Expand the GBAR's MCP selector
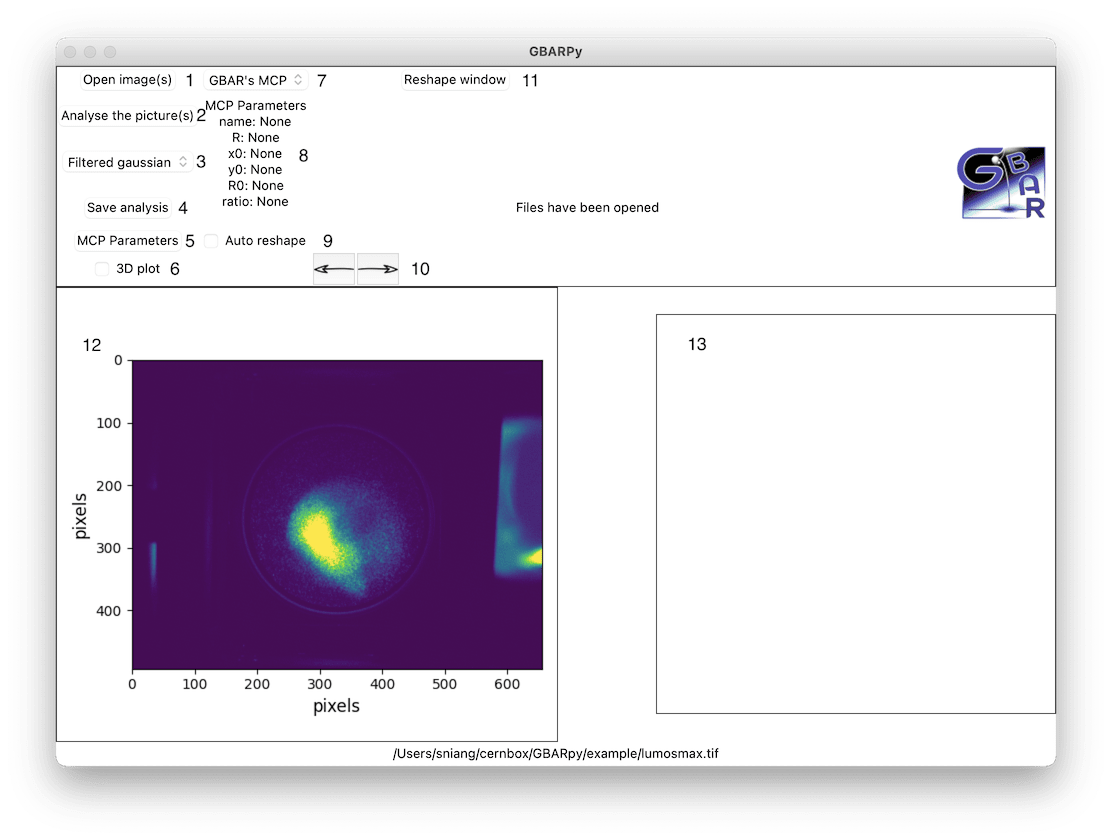 [256, 80]
